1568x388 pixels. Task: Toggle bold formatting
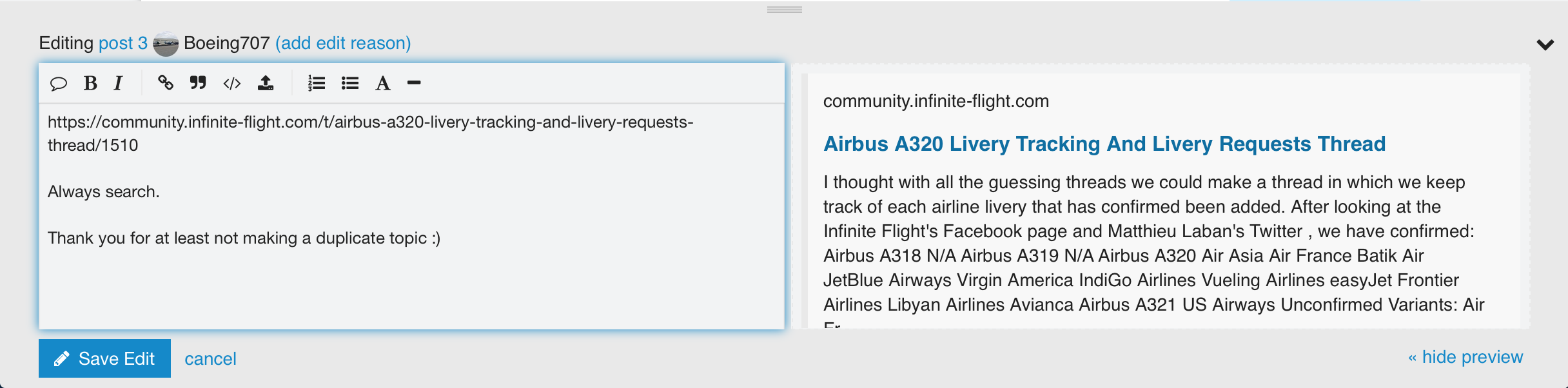click(90, 83)
